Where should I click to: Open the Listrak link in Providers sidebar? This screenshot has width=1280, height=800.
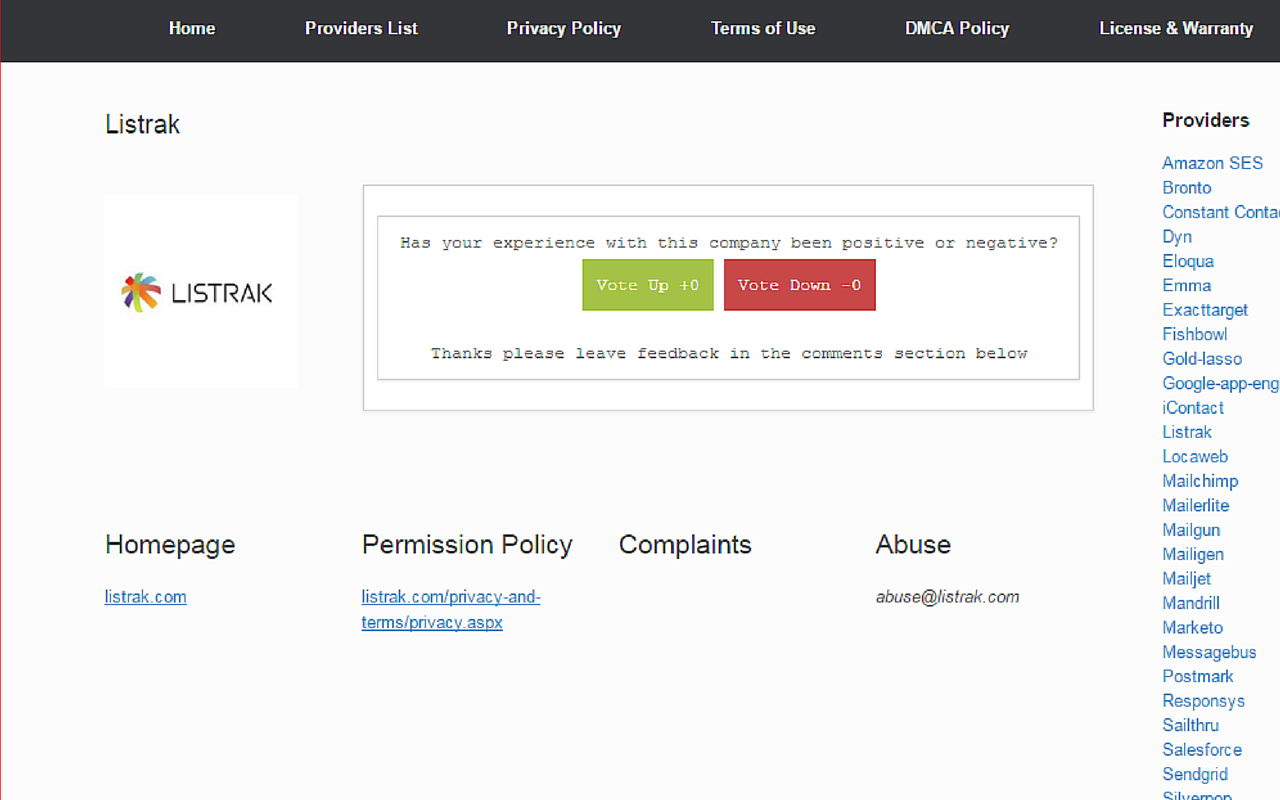pyautogui.click(x=1187, y=432)
